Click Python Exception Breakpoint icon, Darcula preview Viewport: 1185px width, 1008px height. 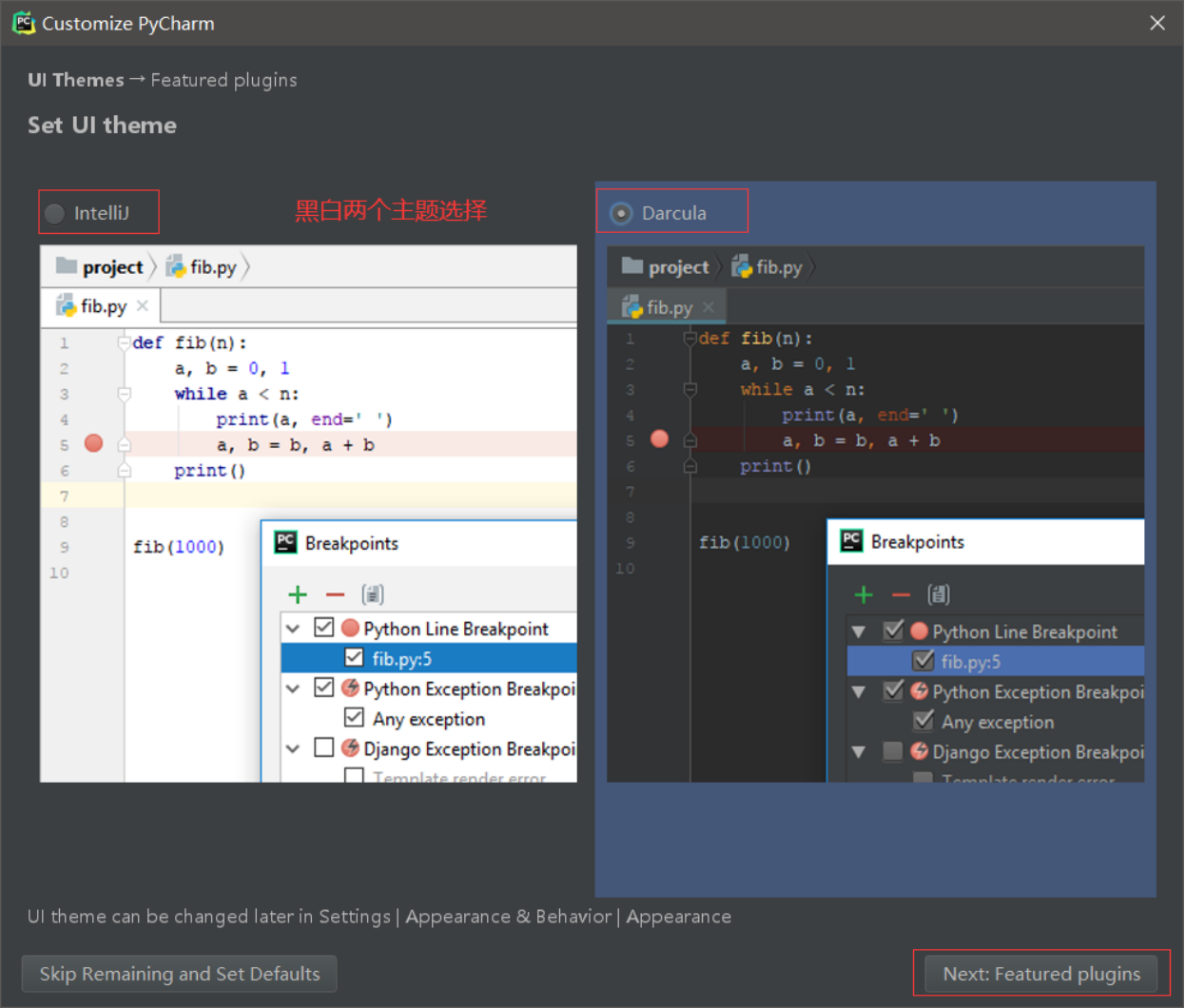[x=919, y=690]
